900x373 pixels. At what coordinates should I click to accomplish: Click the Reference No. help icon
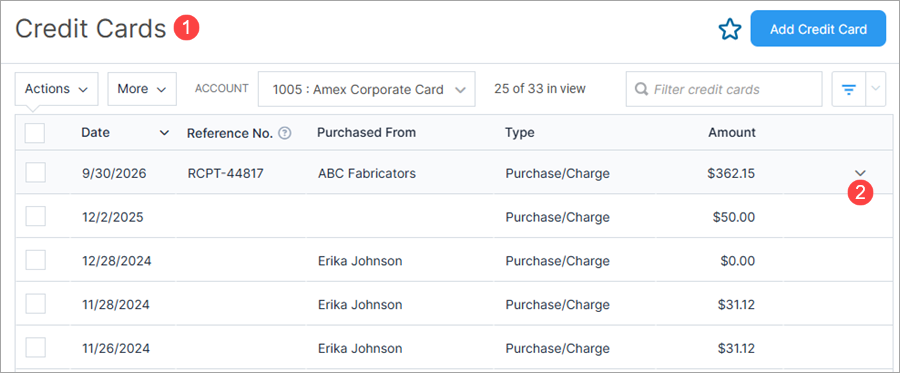285,133
